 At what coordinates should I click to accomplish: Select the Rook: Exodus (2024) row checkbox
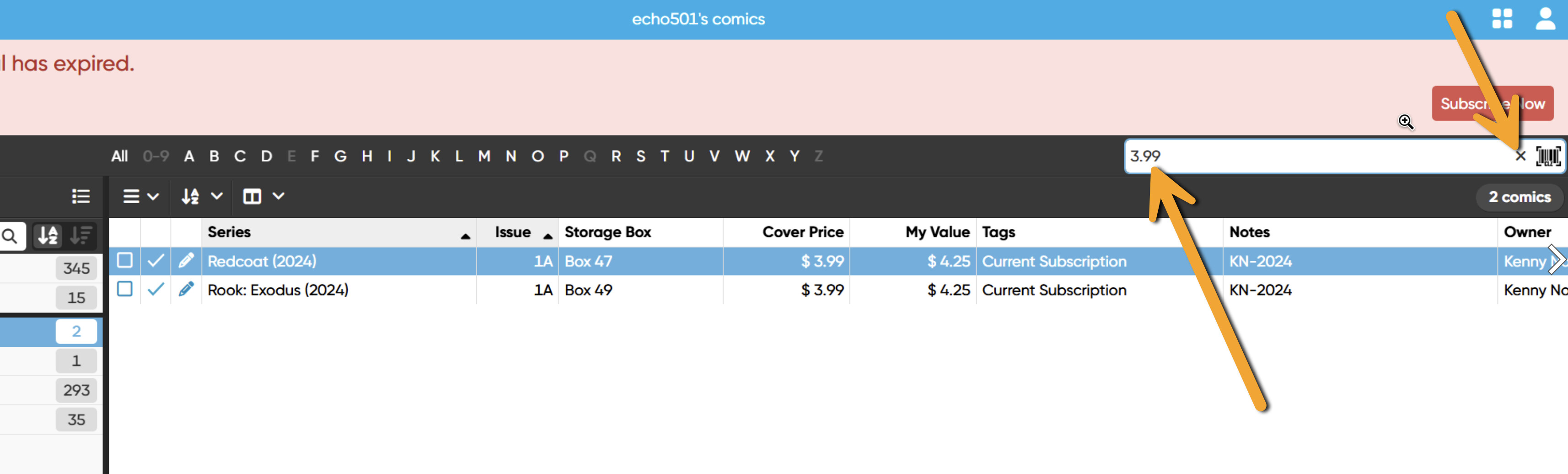pyautogui.click(x=125, y=289)
